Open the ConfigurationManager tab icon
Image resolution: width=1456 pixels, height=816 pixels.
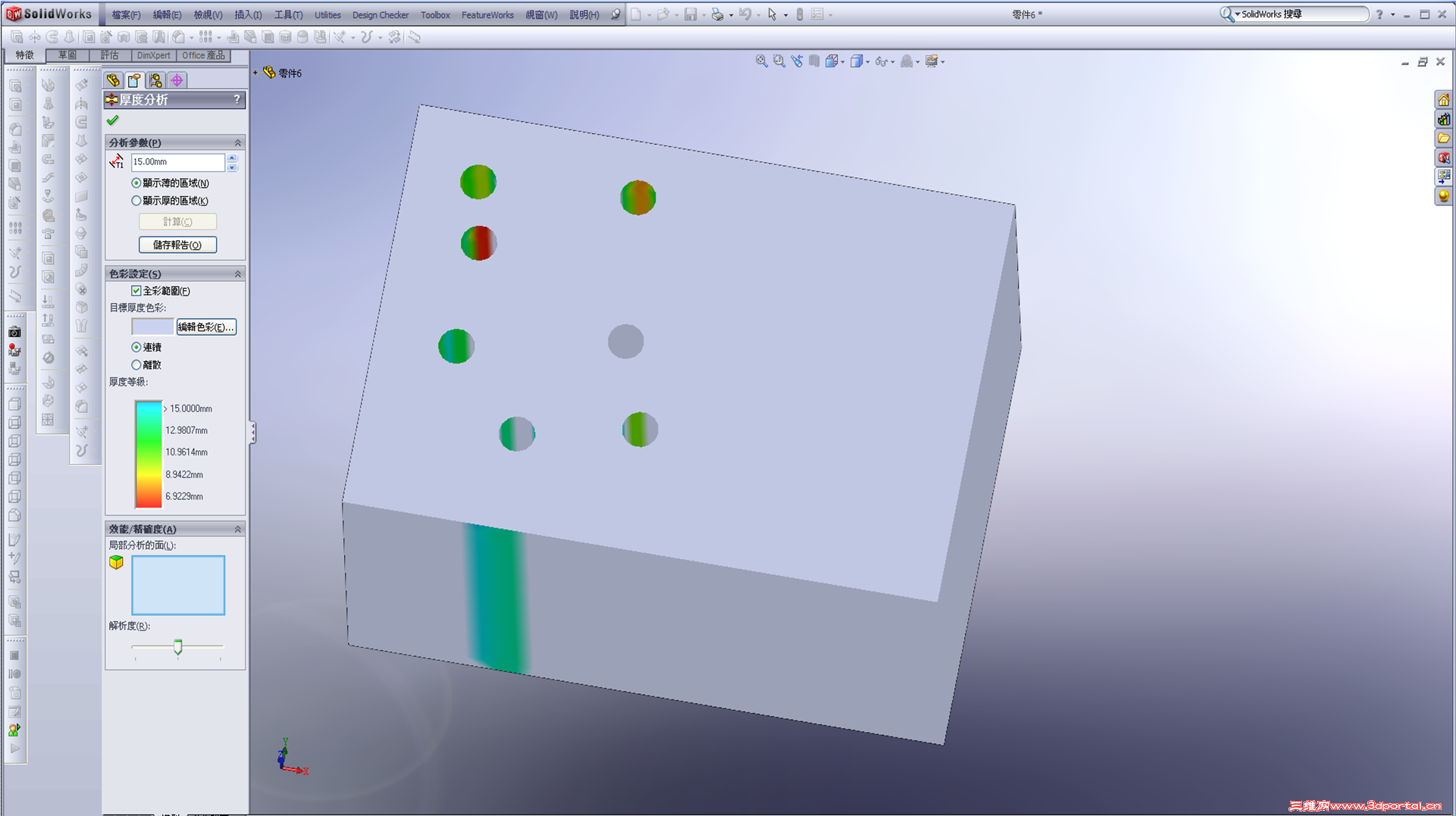155,80
